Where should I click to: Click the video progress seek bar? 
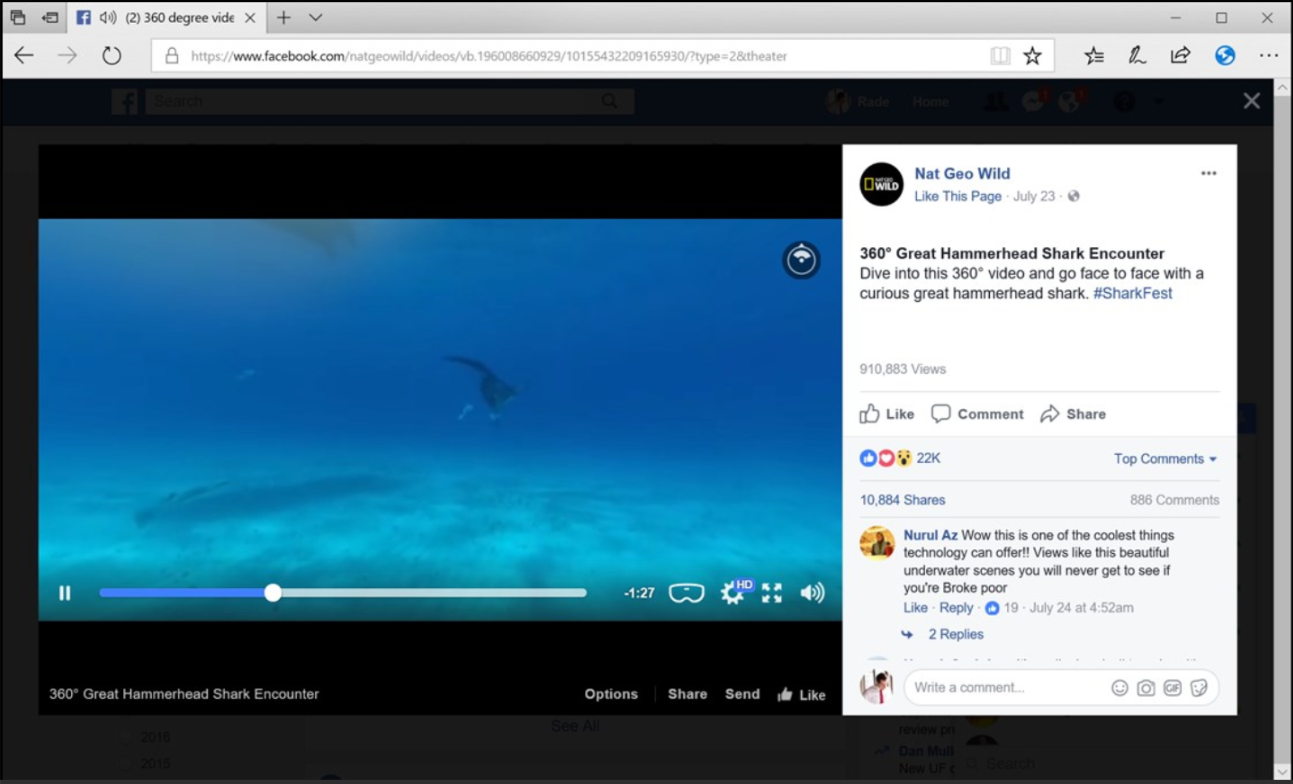[343, 593]
